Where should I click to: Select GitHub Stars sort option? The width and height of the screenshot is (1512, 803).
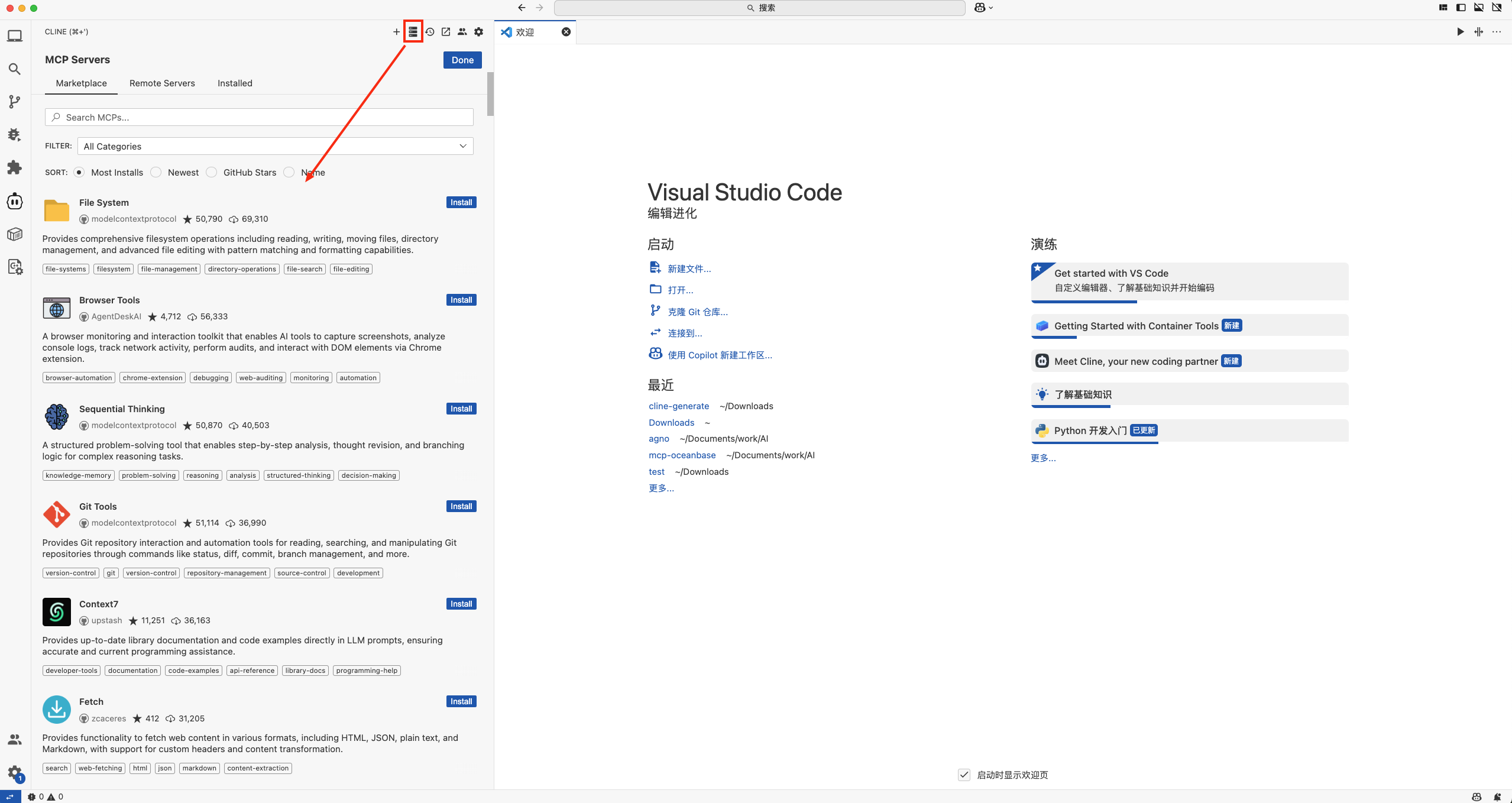click(212, 172)
